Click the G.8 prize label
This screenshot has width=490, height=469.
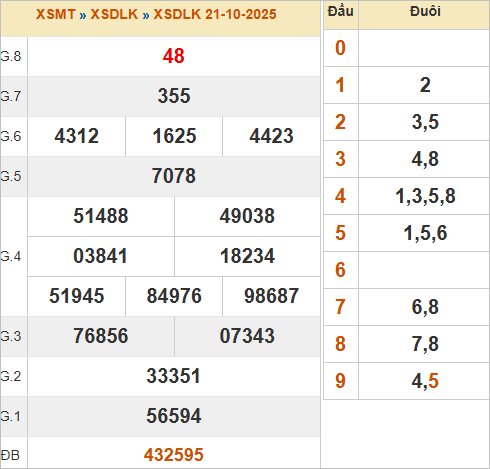tap(11, 56)
